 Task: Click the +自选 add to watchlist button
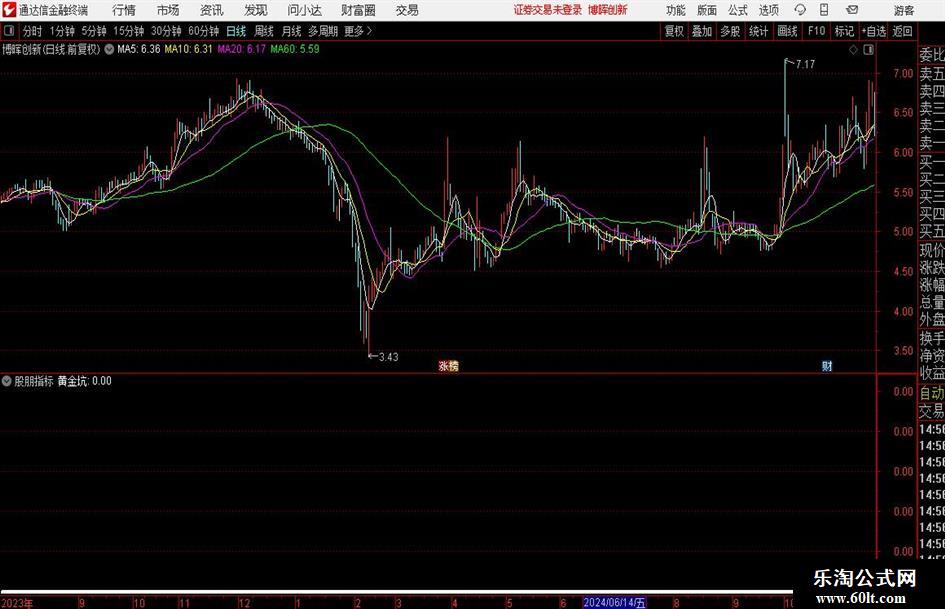click(x=874, y=31)
